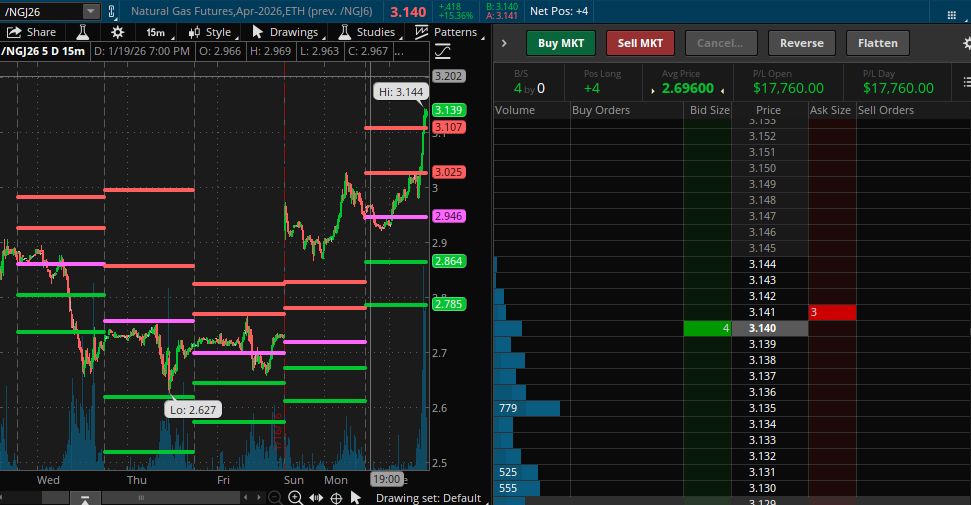971x505 pixels.
Task: Open the Studies menu
Action: click(367, 32)
